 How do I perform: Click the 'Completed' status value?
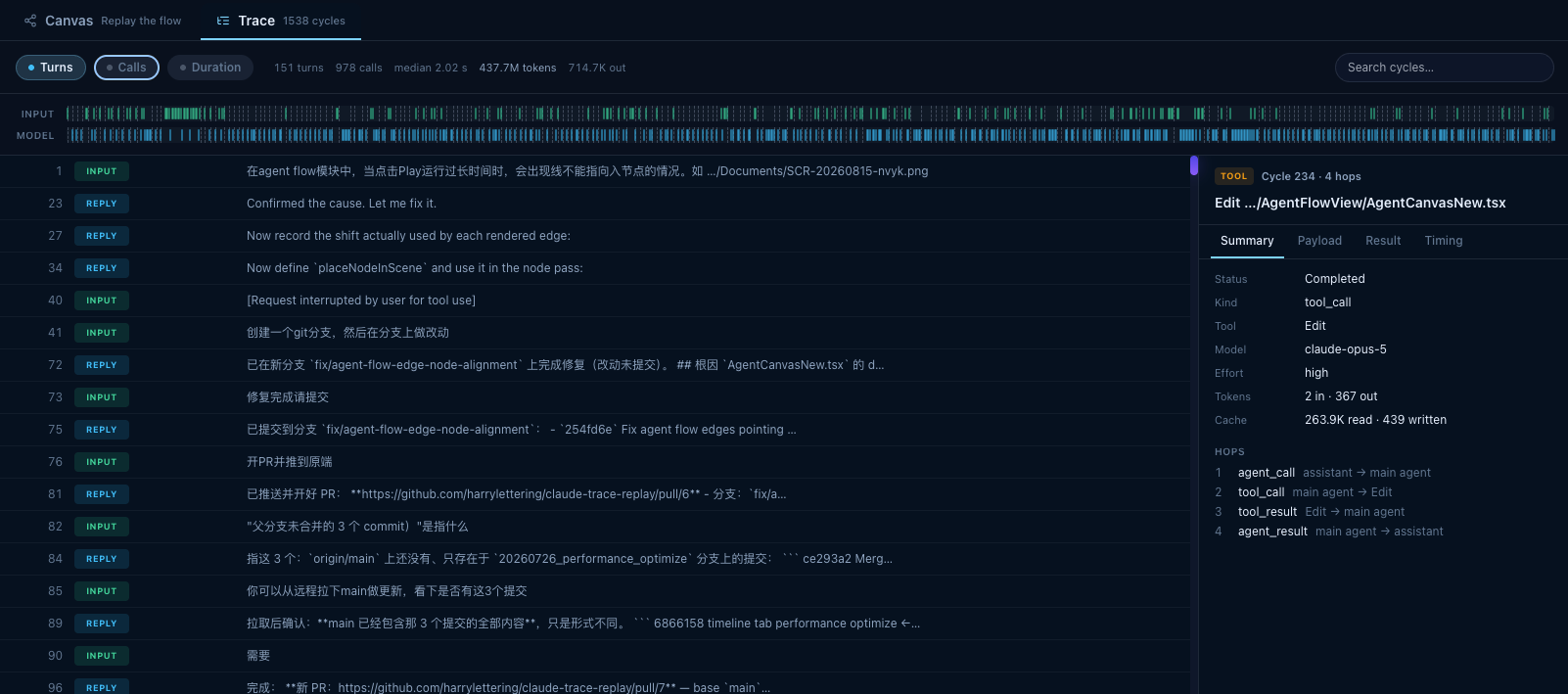(1335, 279)
